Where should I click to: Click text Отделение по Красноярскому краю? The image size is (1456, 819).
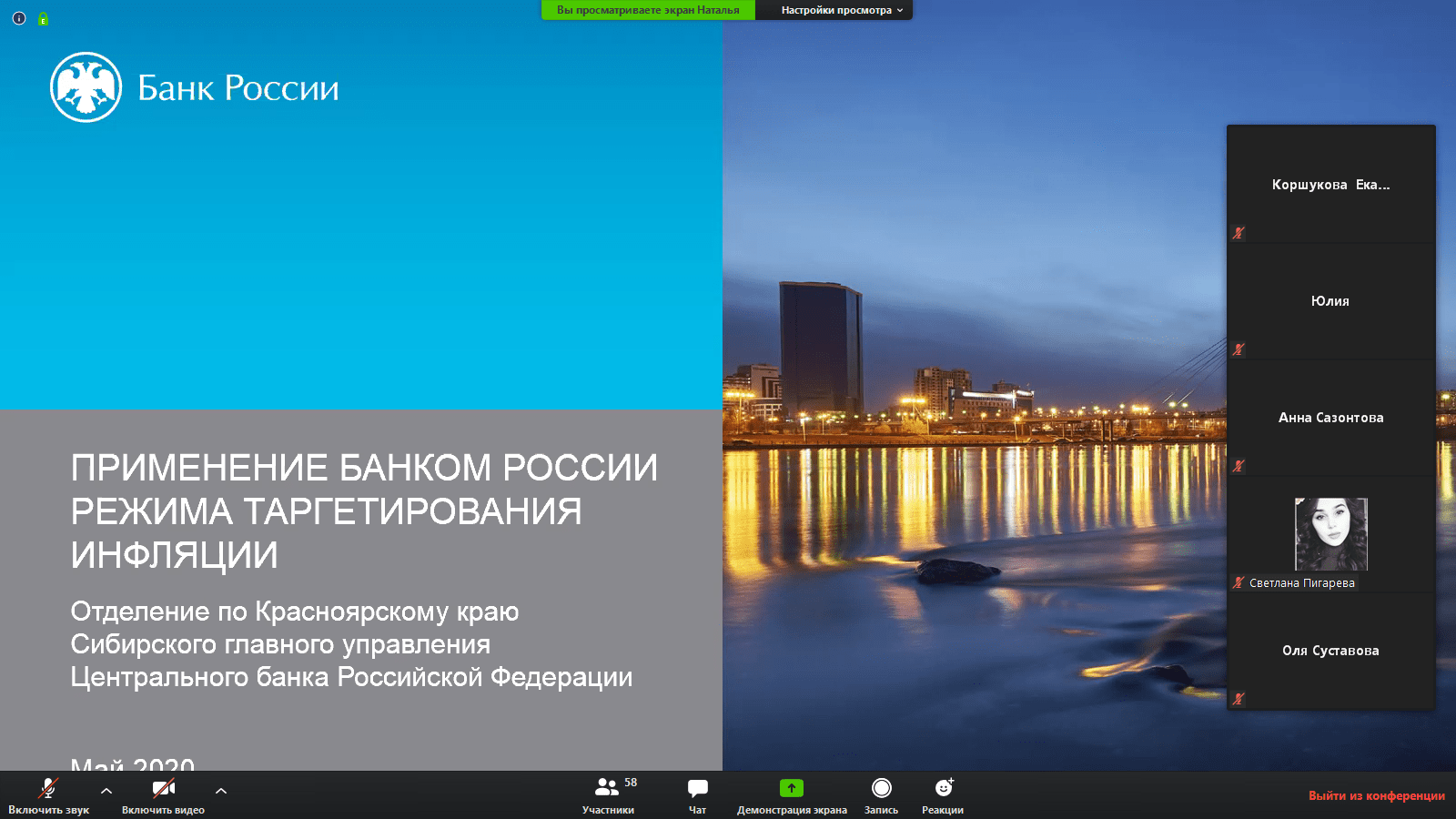(295, 612)
